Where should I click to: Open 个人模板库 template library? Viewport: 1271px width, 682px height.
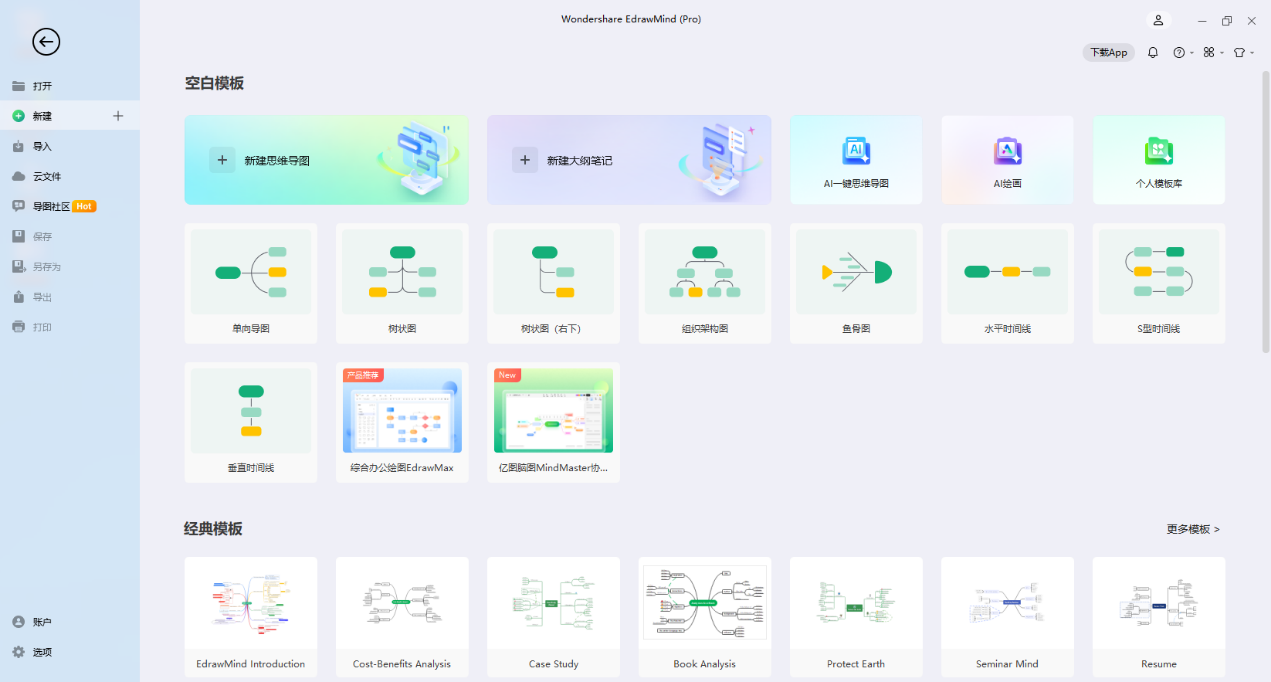coord(1158,160)
